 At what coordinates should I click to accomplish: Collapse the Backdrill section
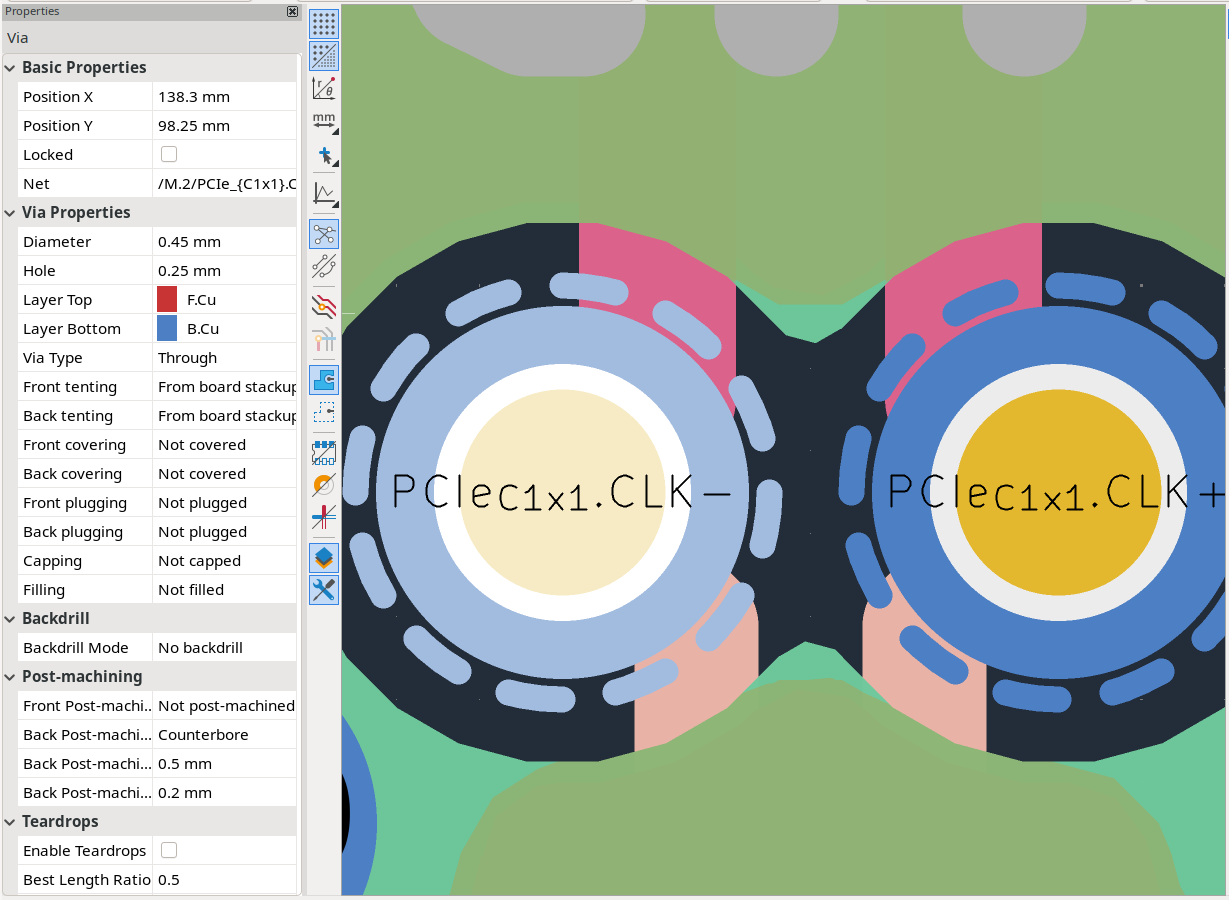(11, 619)
